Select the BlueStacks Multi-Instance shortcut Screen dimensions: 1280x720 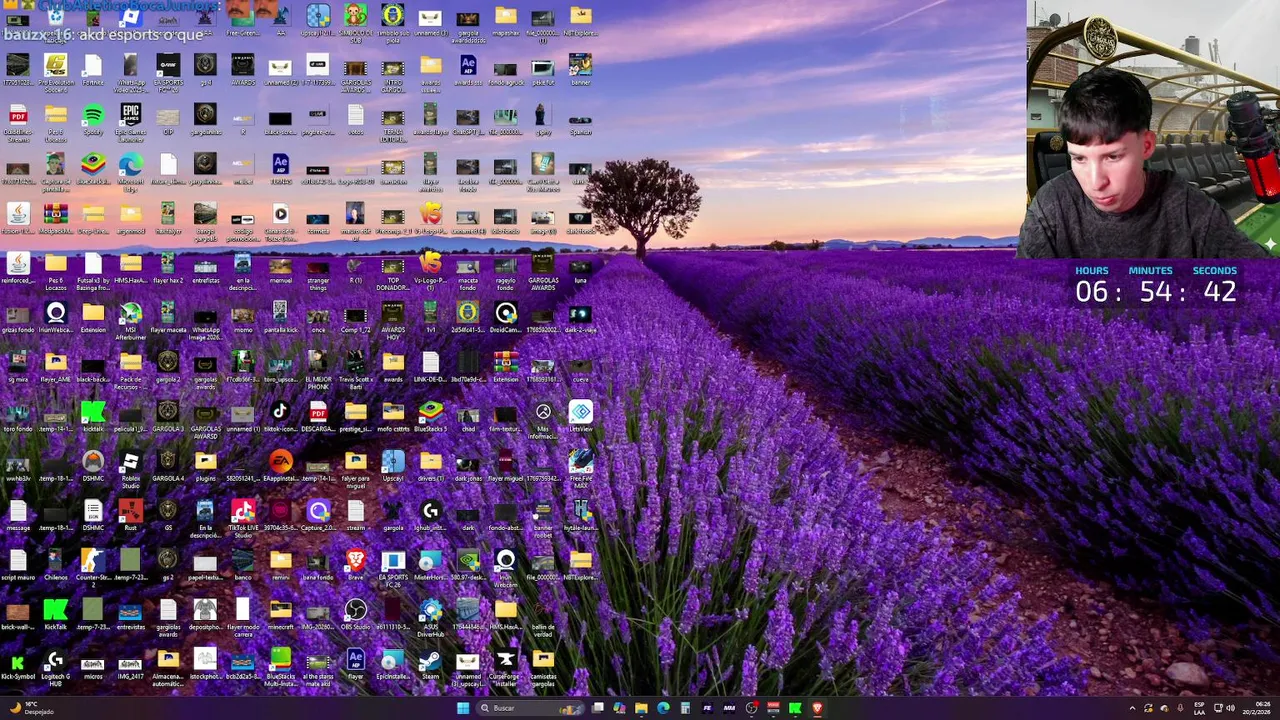(280, 668)
